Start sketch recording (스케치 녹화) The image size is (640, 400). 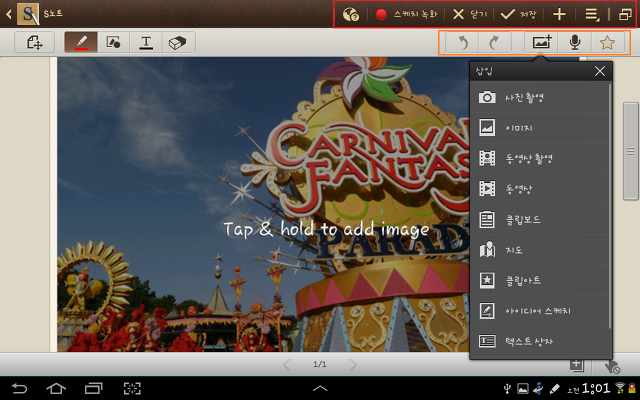[406, 14]
